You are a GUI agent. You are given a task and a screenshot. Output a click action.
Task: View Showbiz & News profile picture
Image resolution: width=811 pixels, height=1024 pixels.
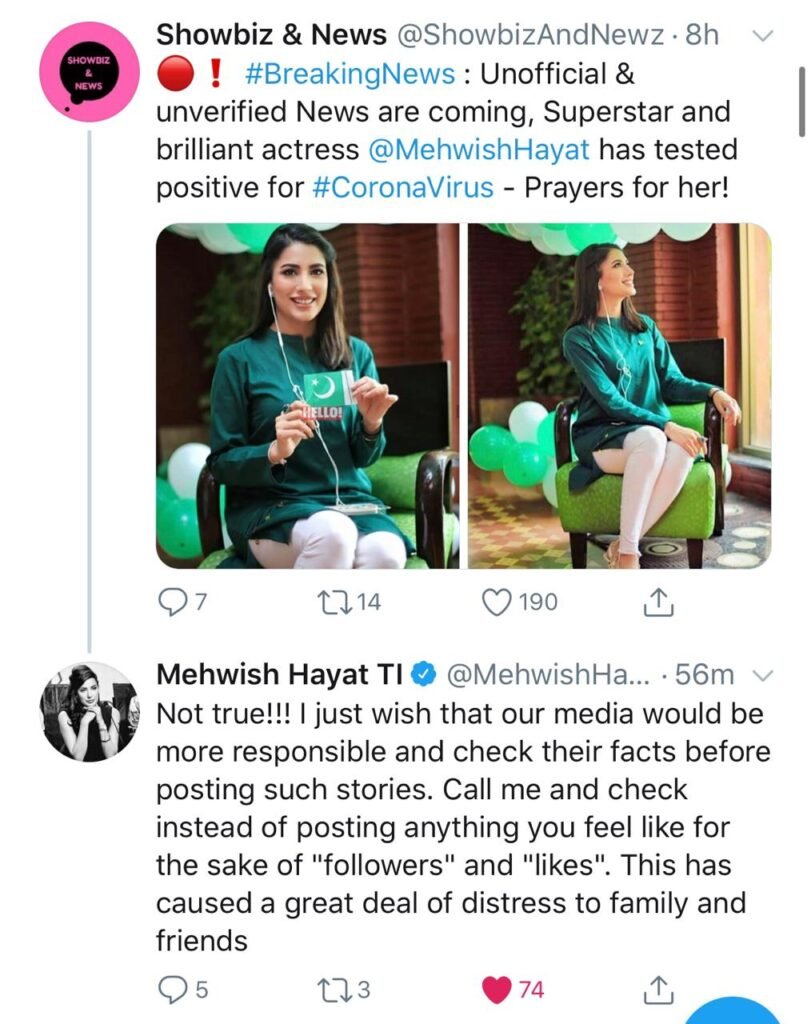click(88, 72)
